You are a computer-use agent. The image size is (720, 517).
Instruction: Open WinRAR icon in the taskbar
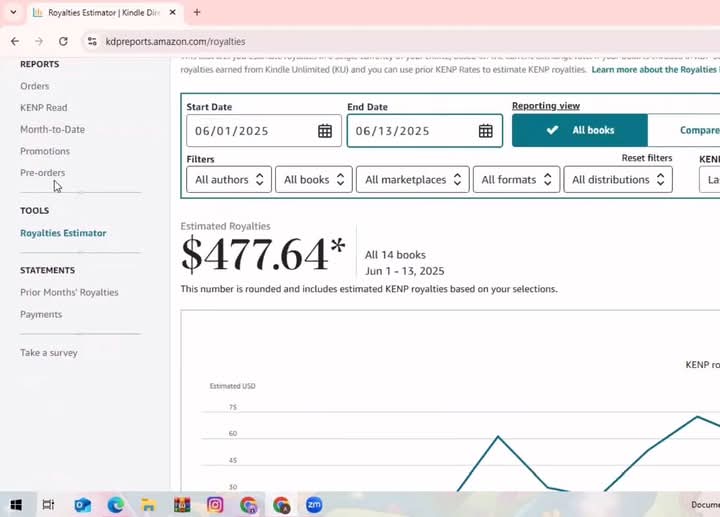point(182,505)
